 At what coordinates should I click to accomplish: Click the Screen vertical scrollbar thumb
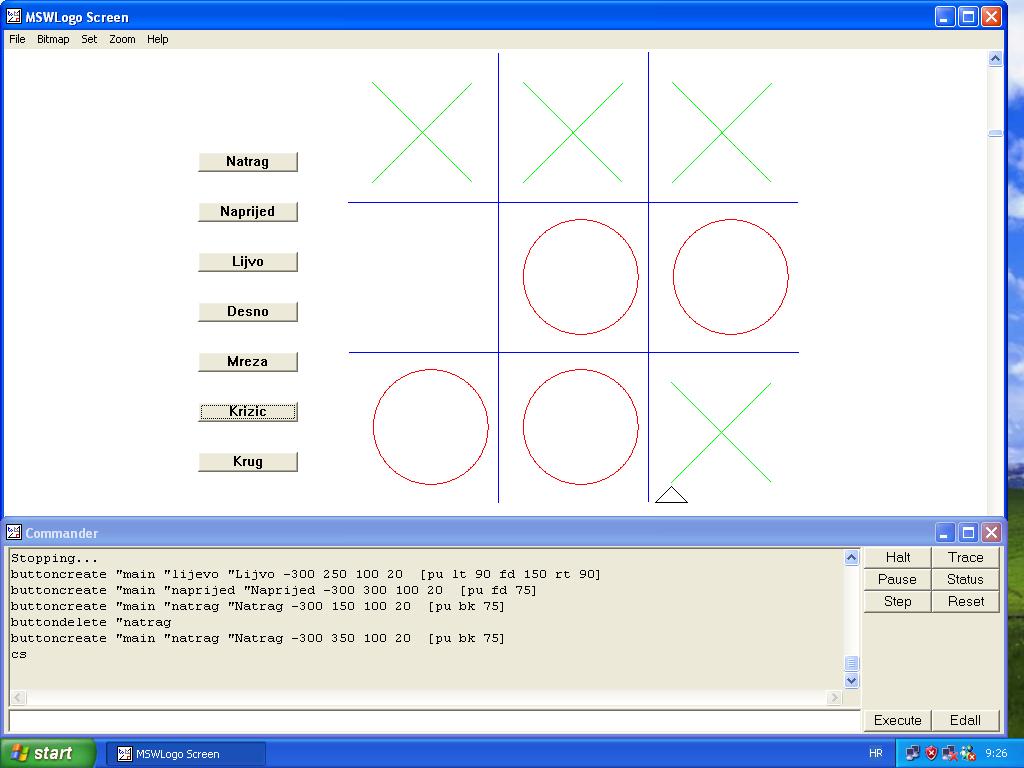995,133
